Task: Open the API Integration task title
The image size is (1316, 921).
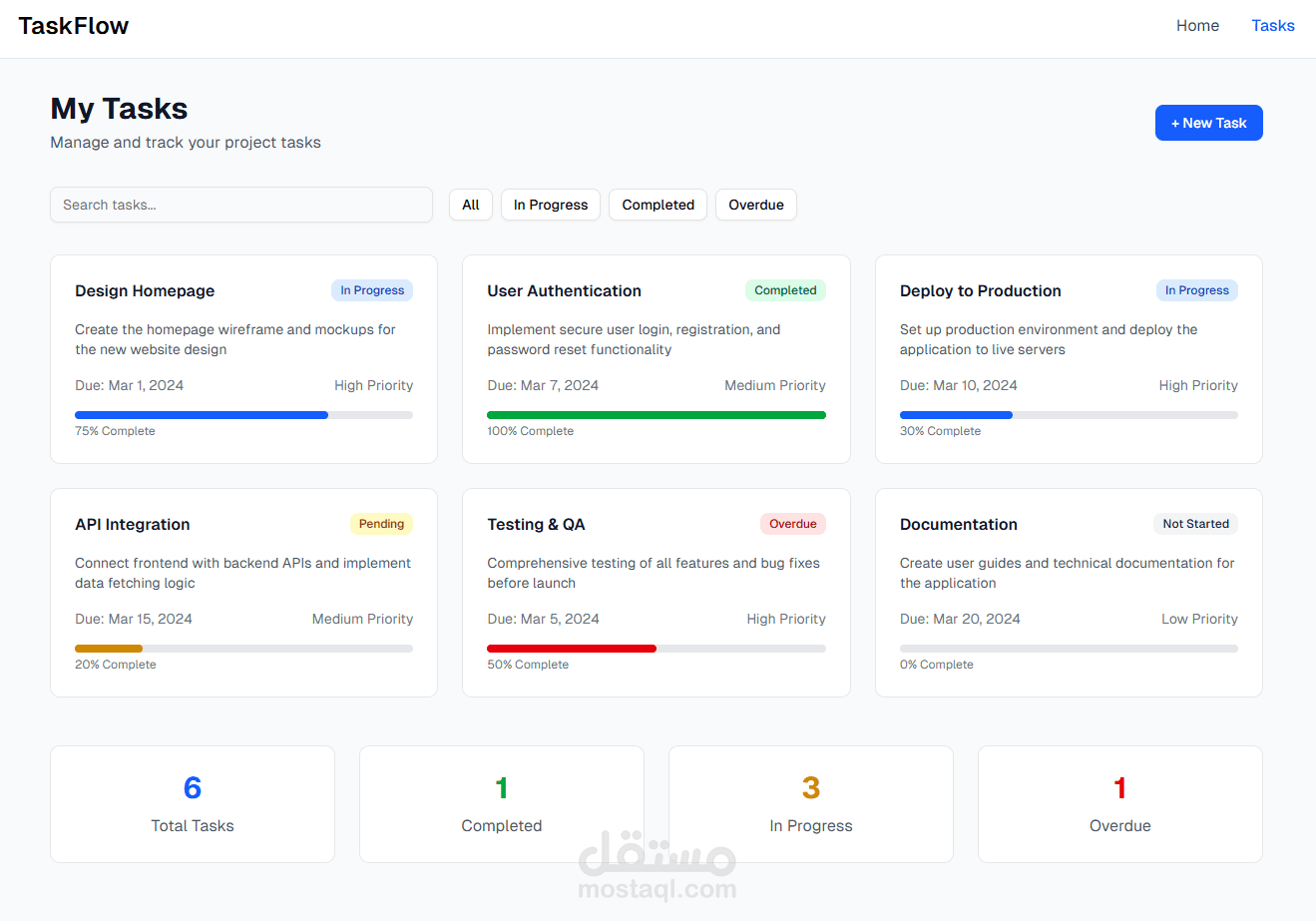Action: click(133, 524)
